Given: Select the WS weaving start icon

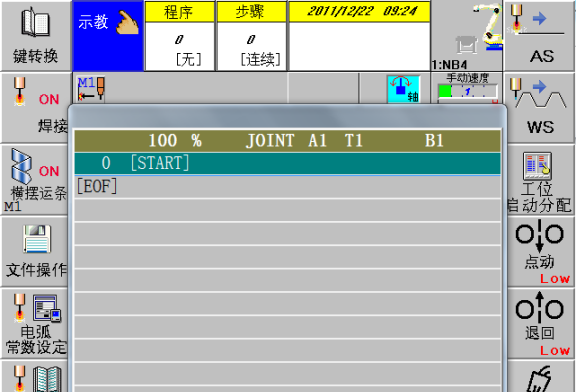Looking at the screenshot, I should (x=539, y=107).
